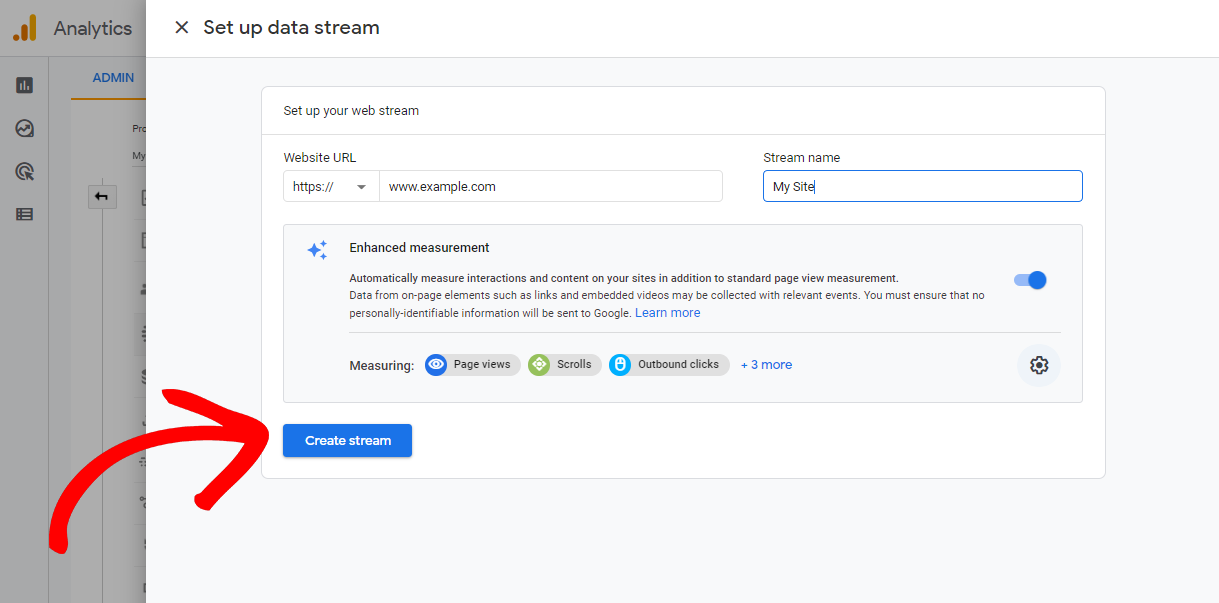The image size is (1219, 603).
Task: Click the Enhanced measurement sparkle icon
Action: [x=317, y=250]
